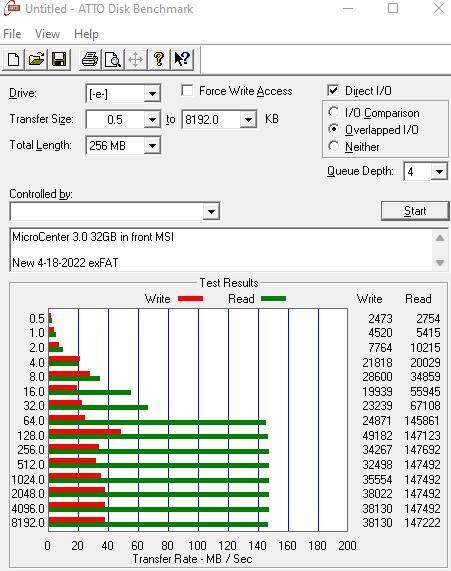The image size is (451, 571).
Task: Open the View menu
Action: click(x=47, y=34)
